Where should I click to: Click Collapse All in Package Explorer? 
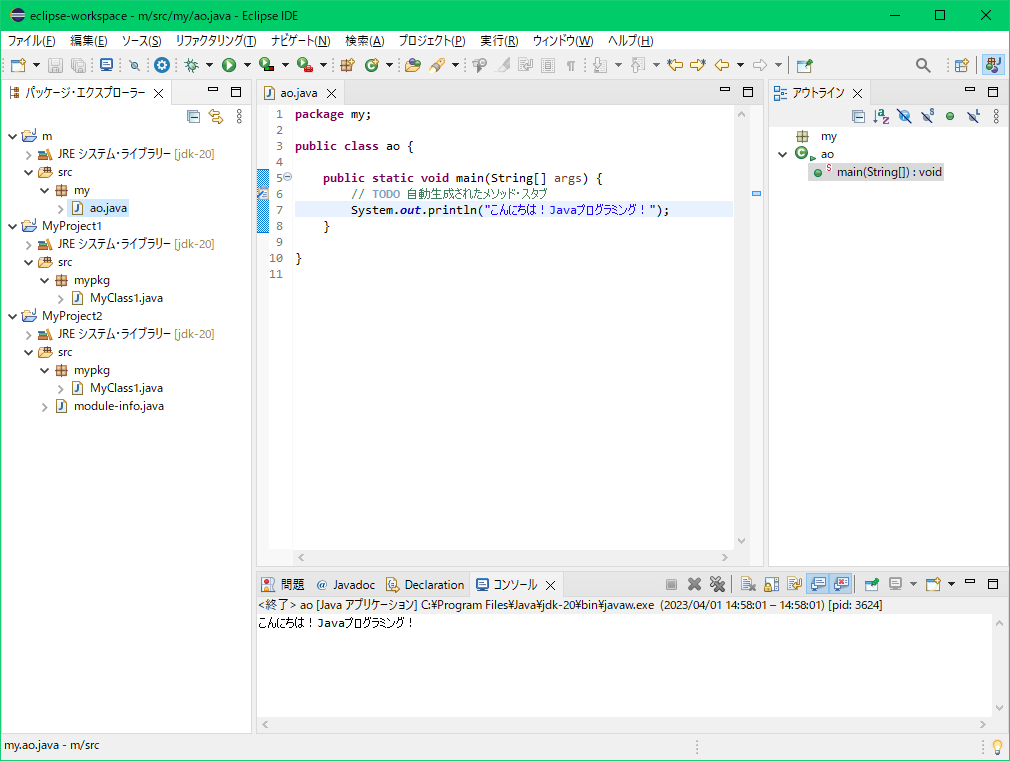point(193,117)
